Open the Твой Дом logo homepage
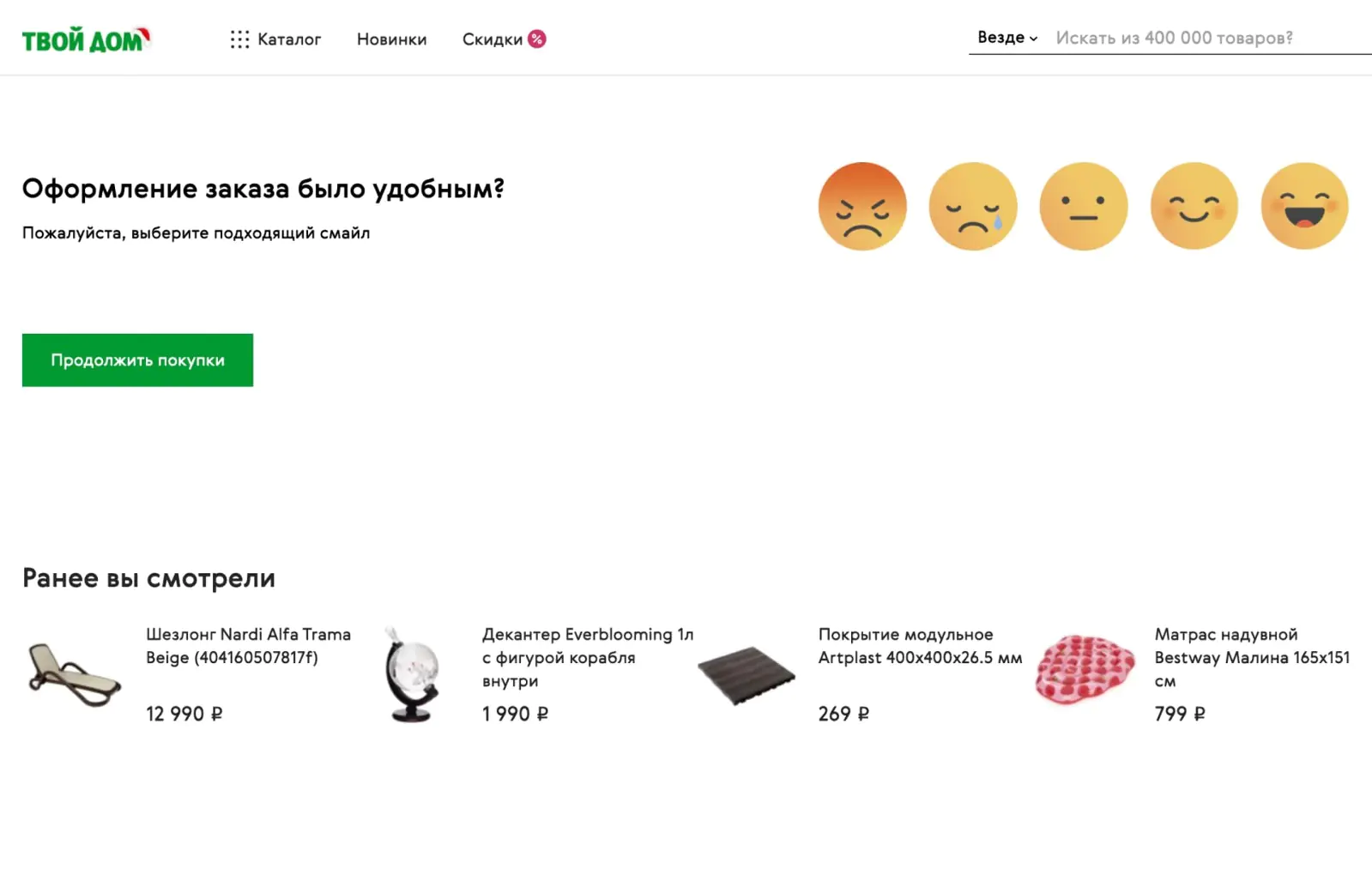The image size is (1372, 869). click(x=86, y=39)
